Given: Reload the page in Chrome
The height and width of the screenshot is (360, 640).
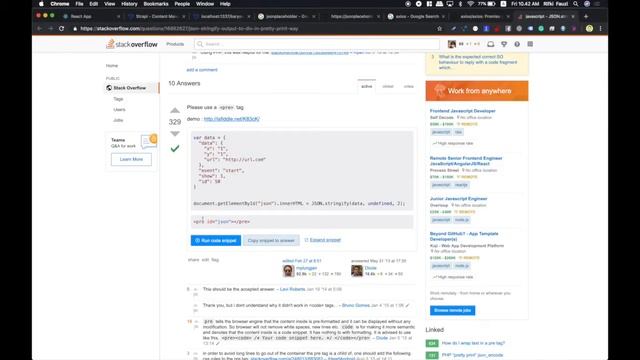Looking at the screenshot, I should [x=62, y=29].
